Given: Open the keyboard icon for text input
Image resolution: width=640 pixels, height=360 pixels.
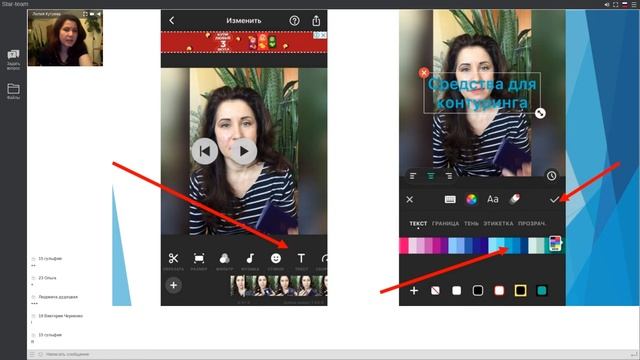Looking at the screenshot, I should (x=450, y=199).
